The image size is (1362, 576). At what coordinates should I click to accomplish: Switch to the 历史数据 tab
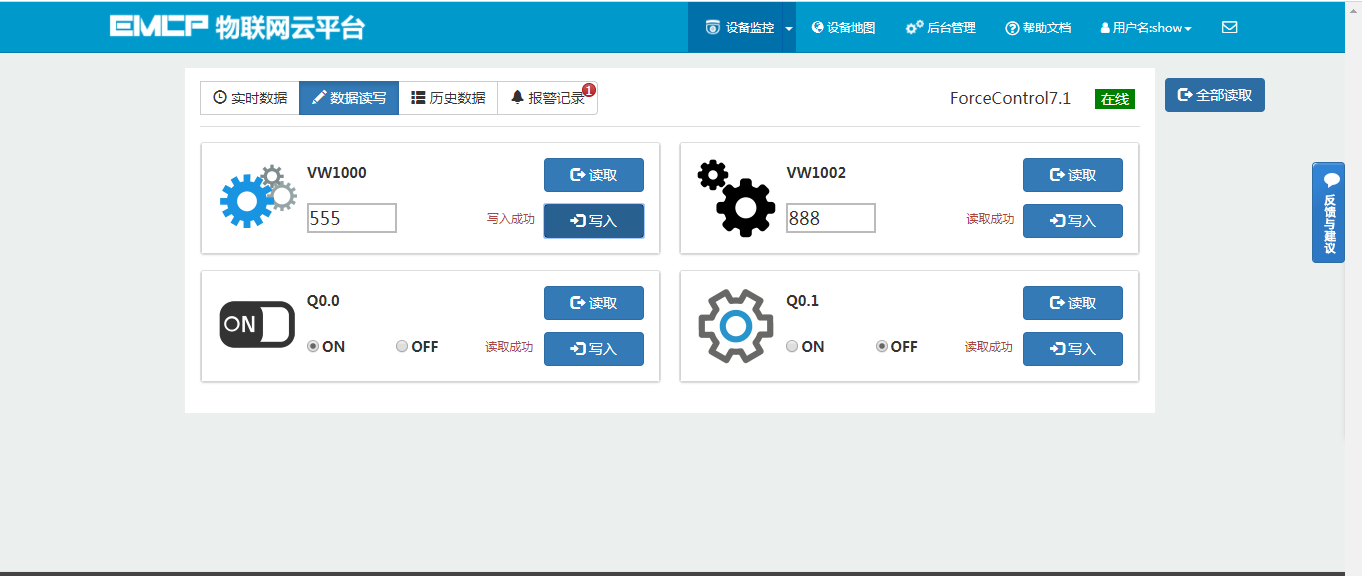(449, 97)
